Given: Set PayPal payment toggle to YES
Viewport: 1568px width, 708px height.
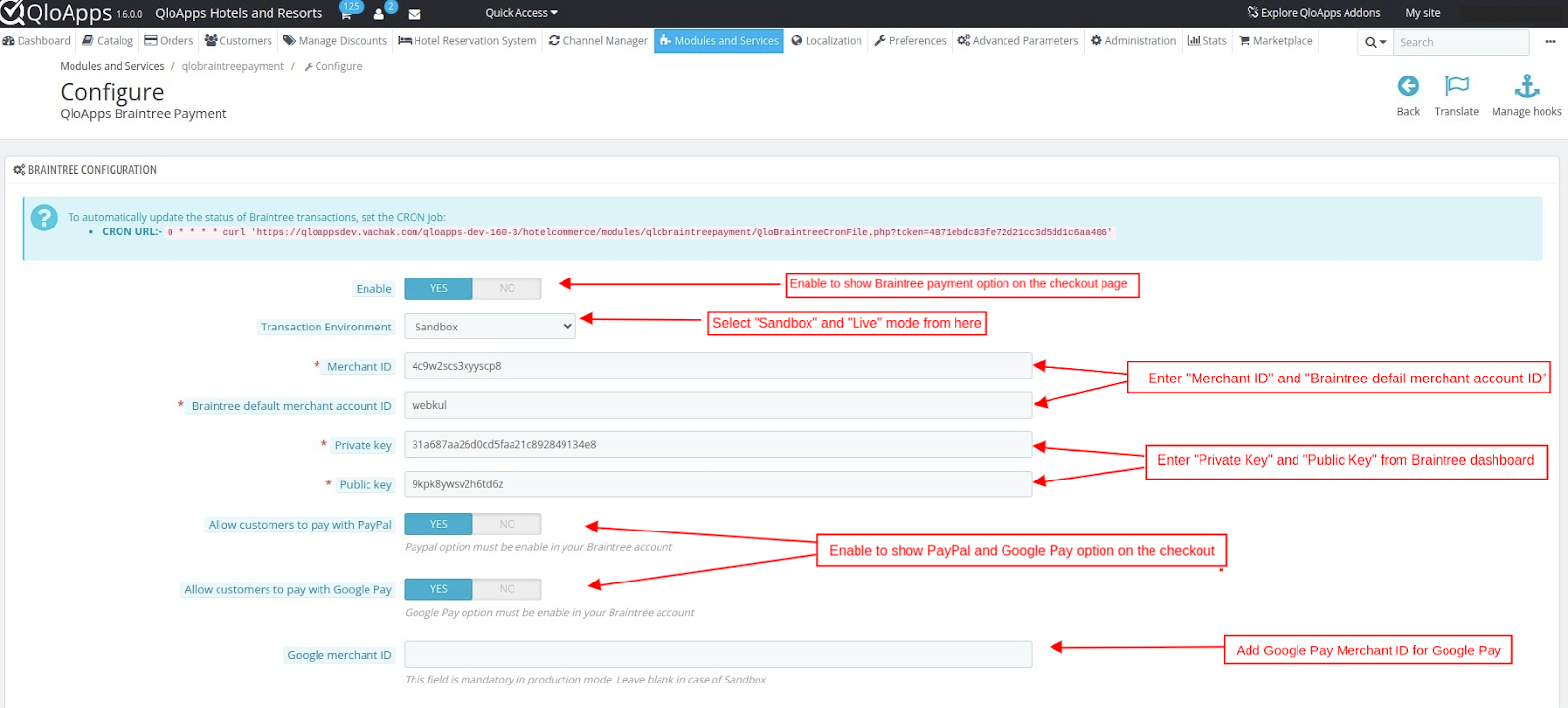Looking at the screenshot, I should (438, 524).
